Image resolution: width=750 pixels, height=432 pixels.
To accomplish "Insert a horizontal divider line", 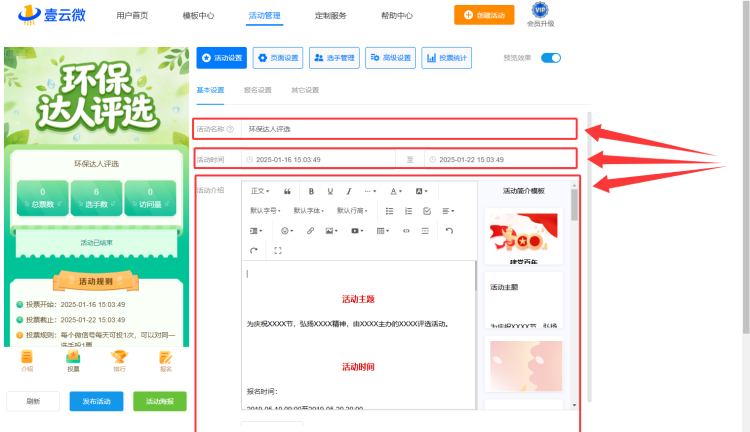I will tap(425, 231).
